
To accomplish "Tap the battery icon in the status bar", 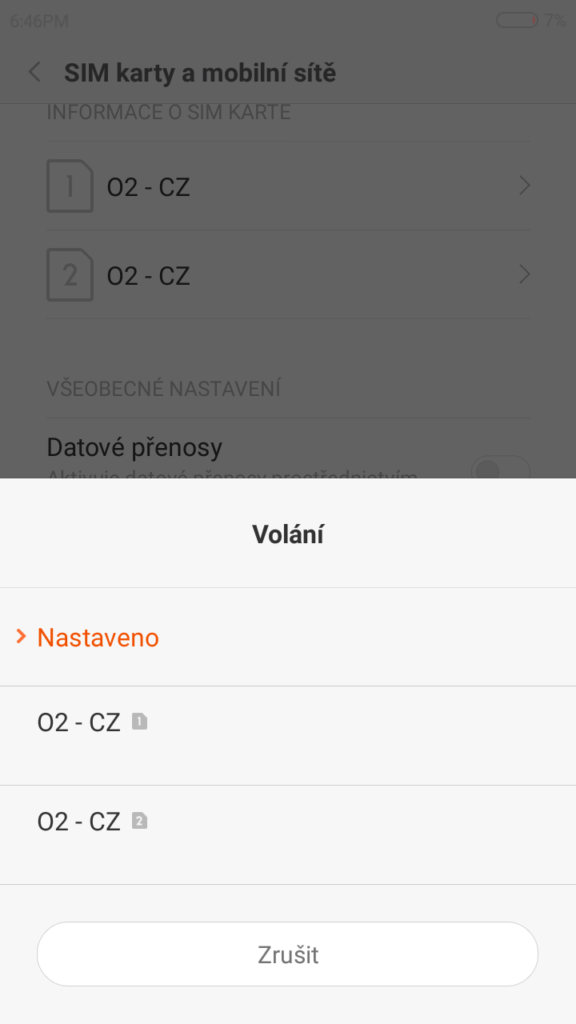I will (517, 20).
